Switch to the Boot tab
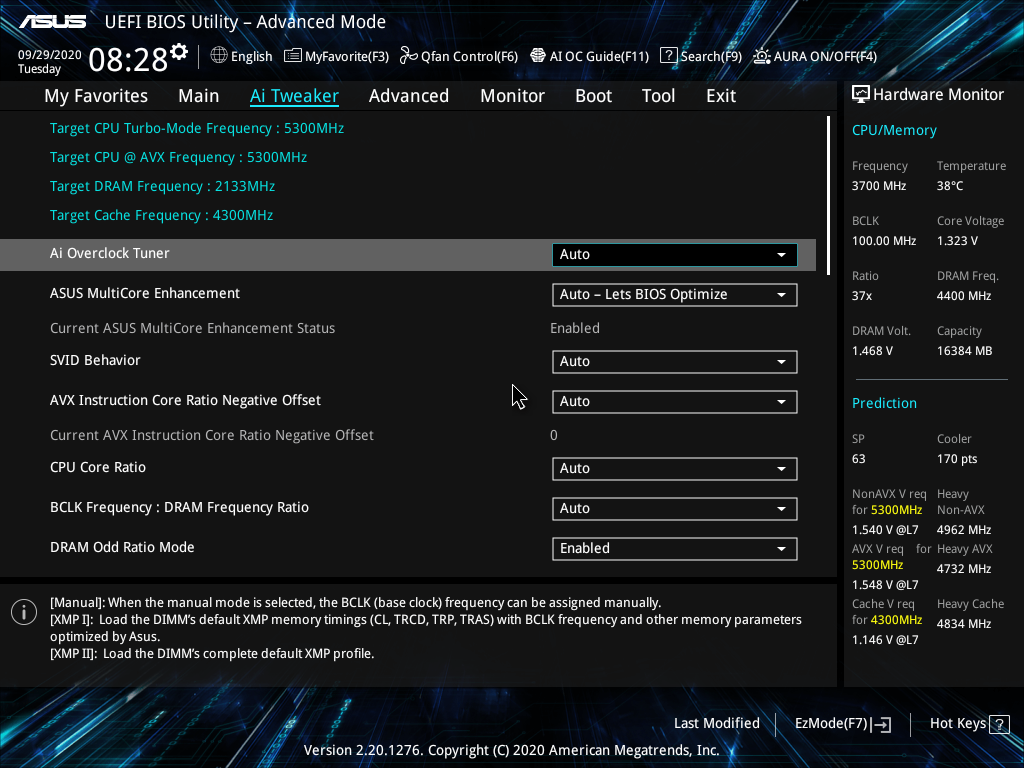 594,96
